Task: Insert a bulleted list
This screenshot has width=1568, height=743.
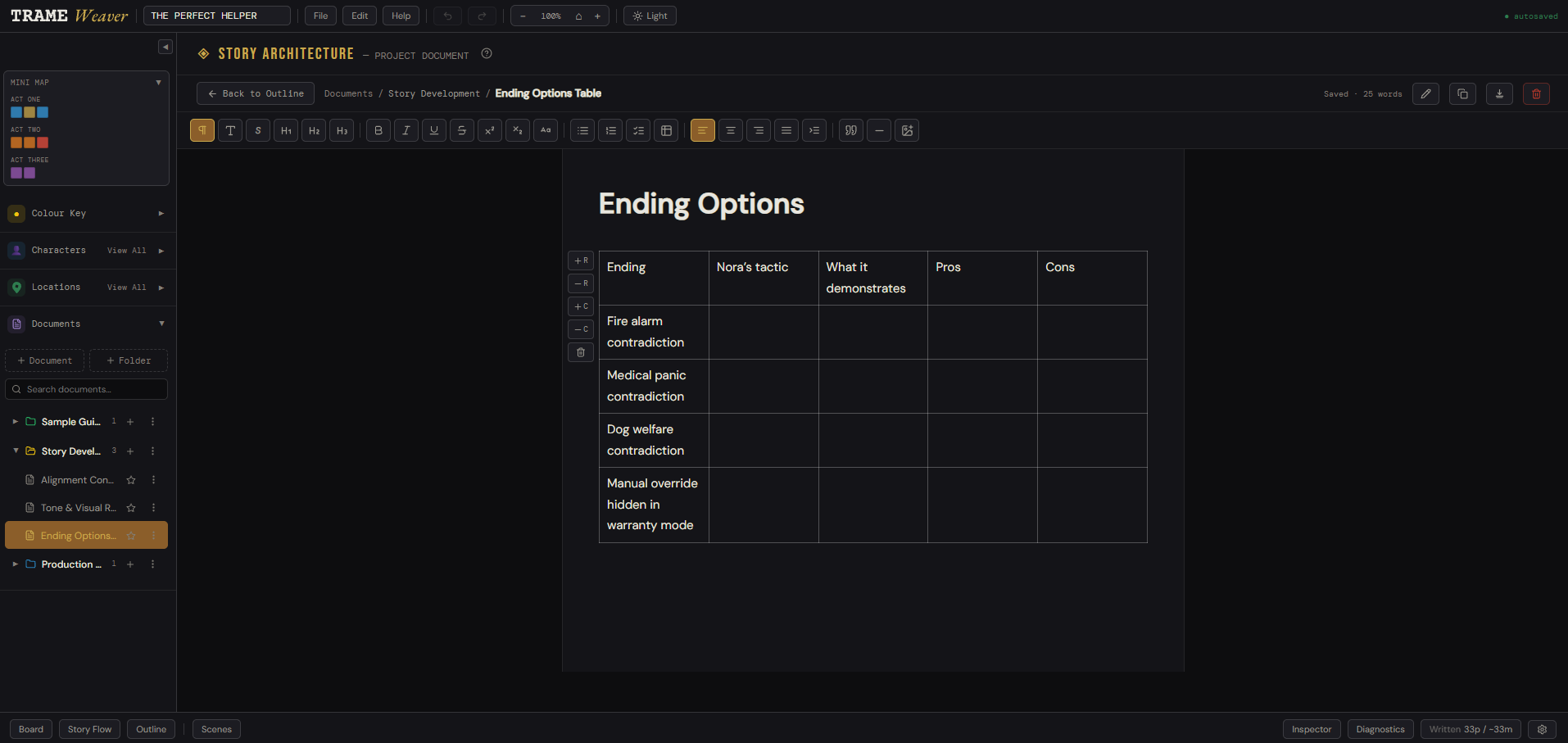Action: 582,130
